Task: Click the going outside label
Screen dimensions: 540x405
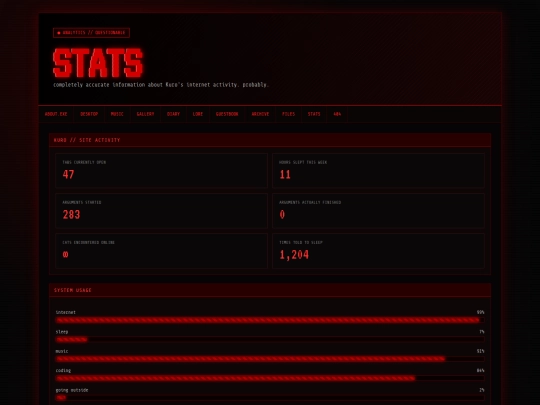Action: click(x=72, y=390)
